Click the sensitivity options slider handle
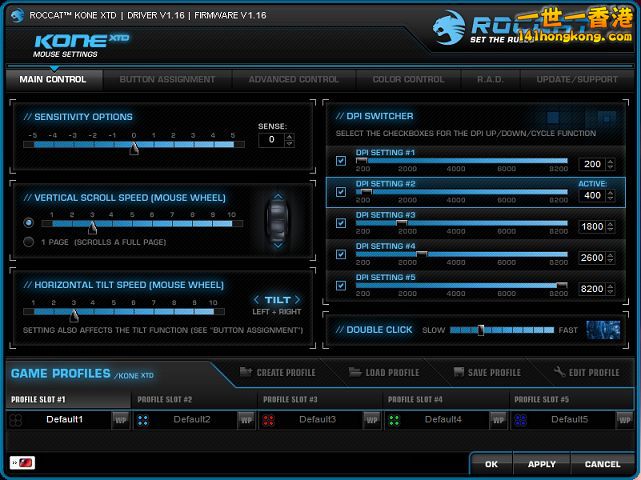The width and height of the screenshot is (641, 480). point(134,148)
